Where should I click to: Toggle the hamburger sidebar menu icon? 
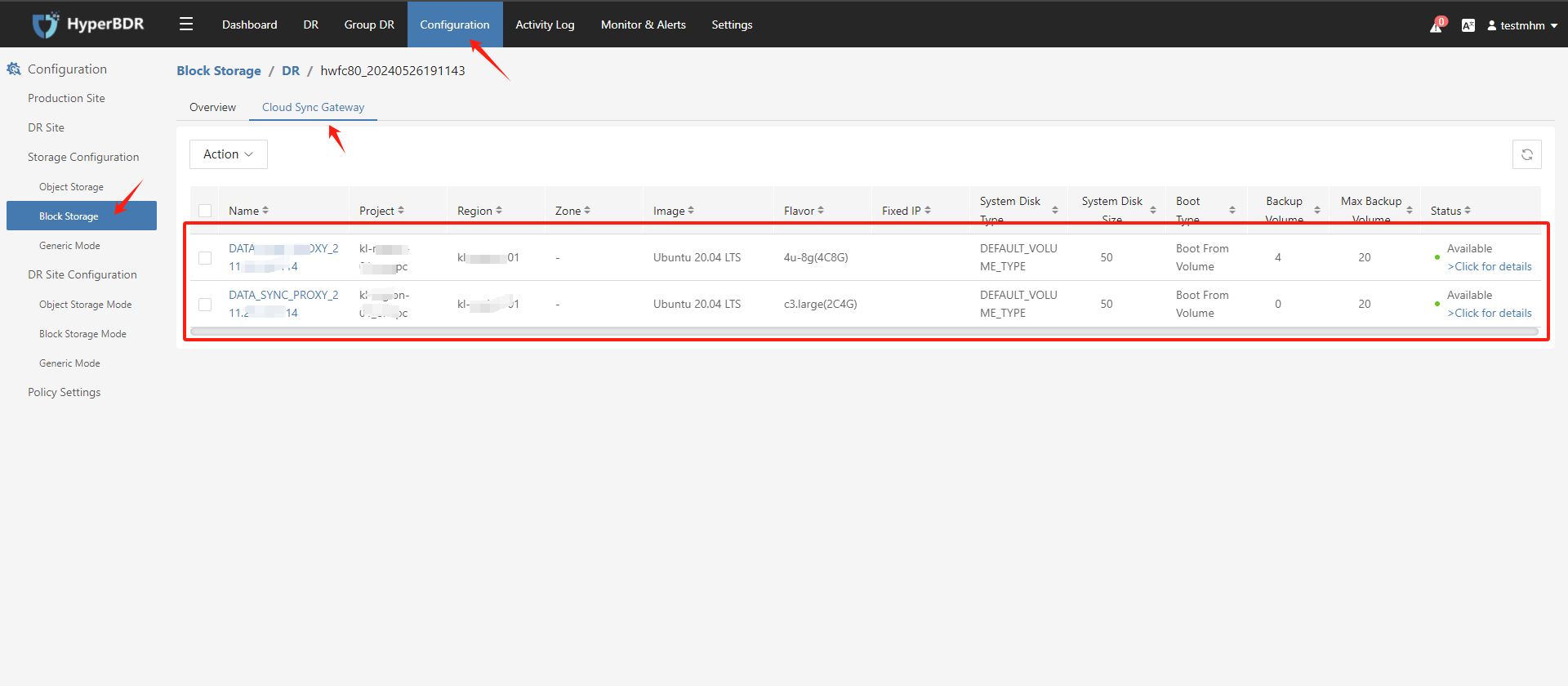tap(186, 24)
